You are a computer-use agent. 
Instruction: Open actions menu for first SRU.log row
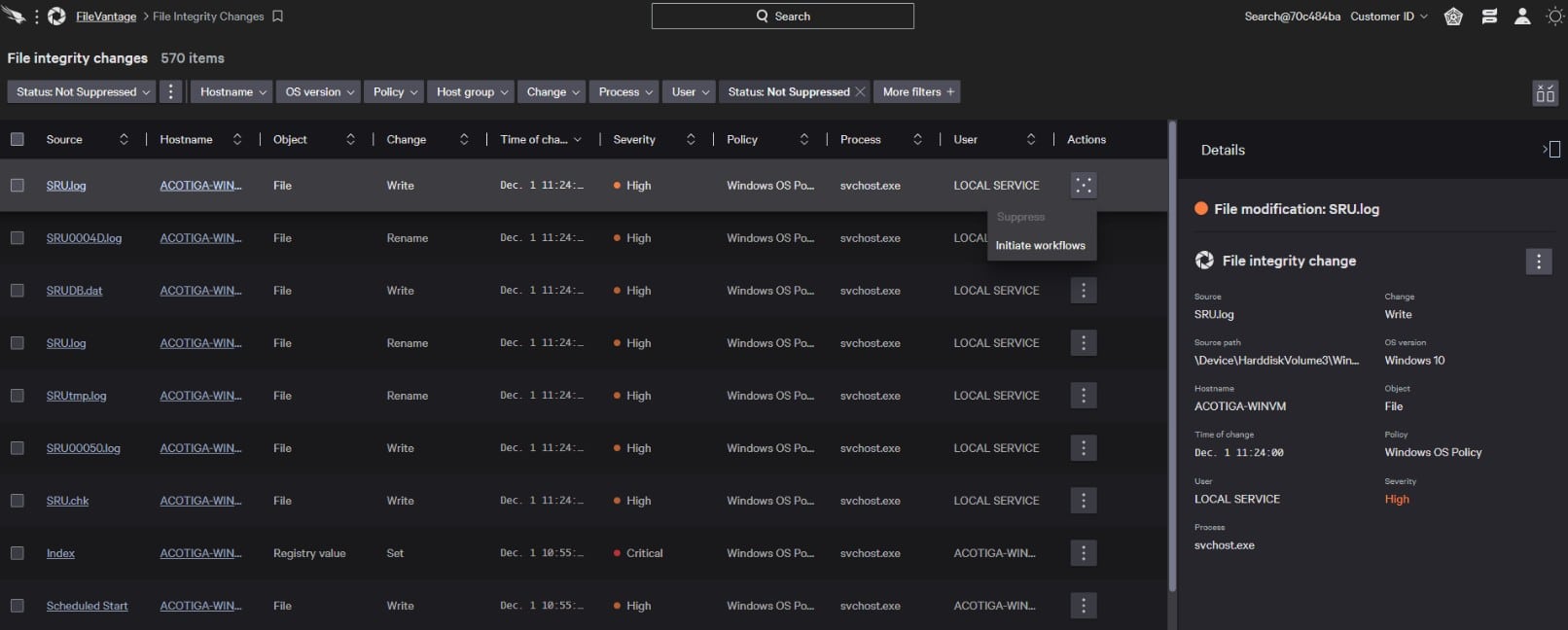point(1084,186)
